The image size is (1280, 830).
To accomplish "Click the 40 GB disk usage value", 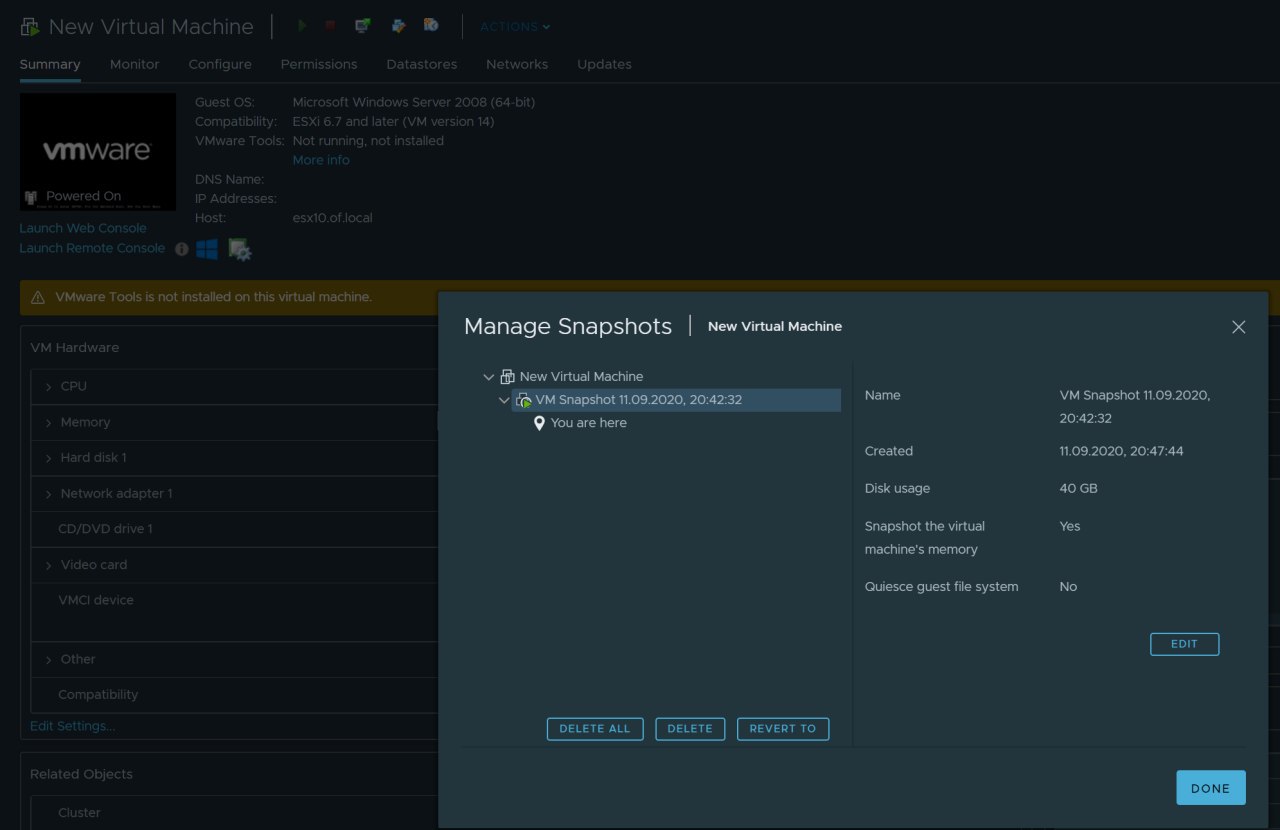I will click(x=1079, y=489).
